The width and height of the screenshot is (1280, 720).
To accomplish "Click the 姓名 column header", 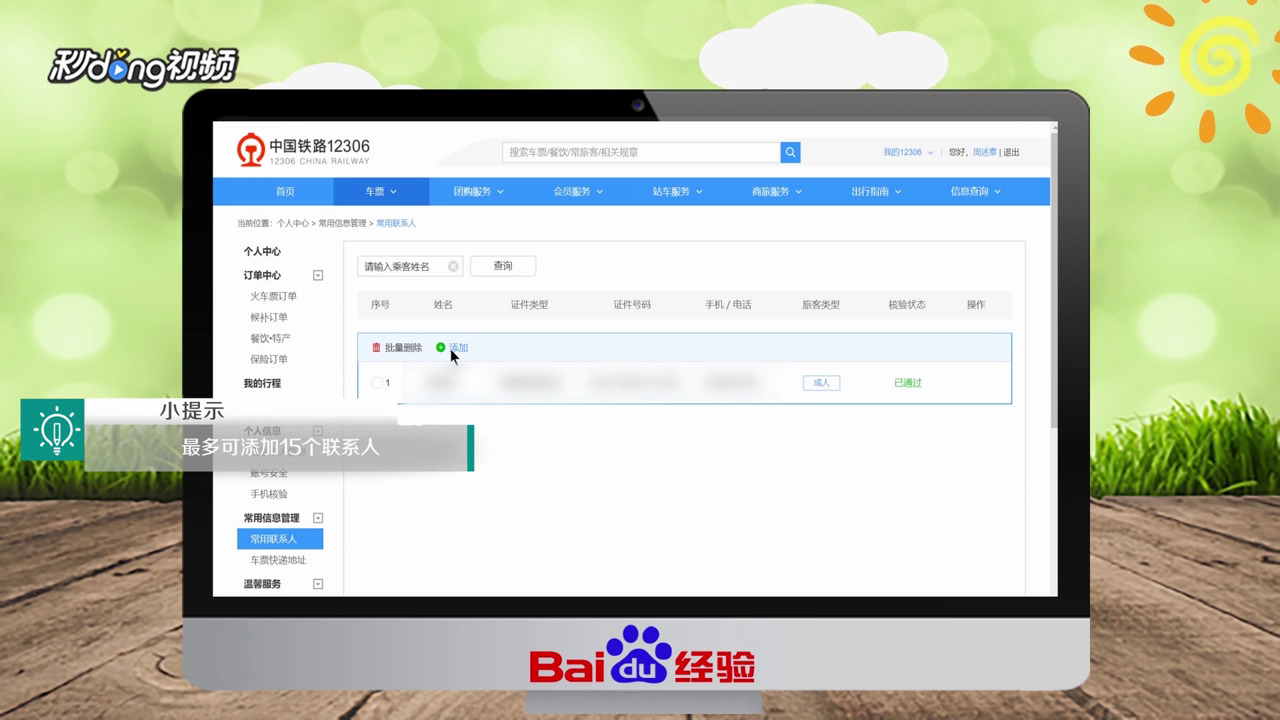I will coord(443,305).
